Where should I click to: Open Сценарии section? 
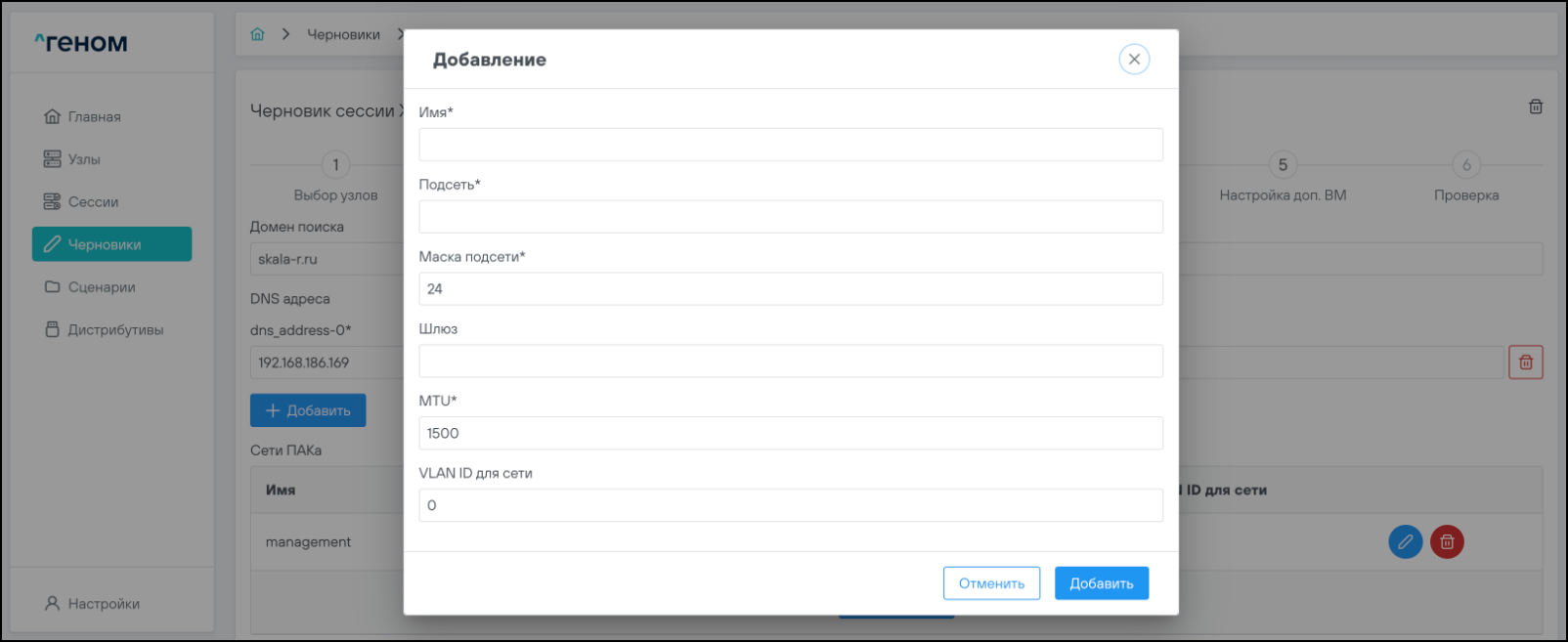pos(102,287)
